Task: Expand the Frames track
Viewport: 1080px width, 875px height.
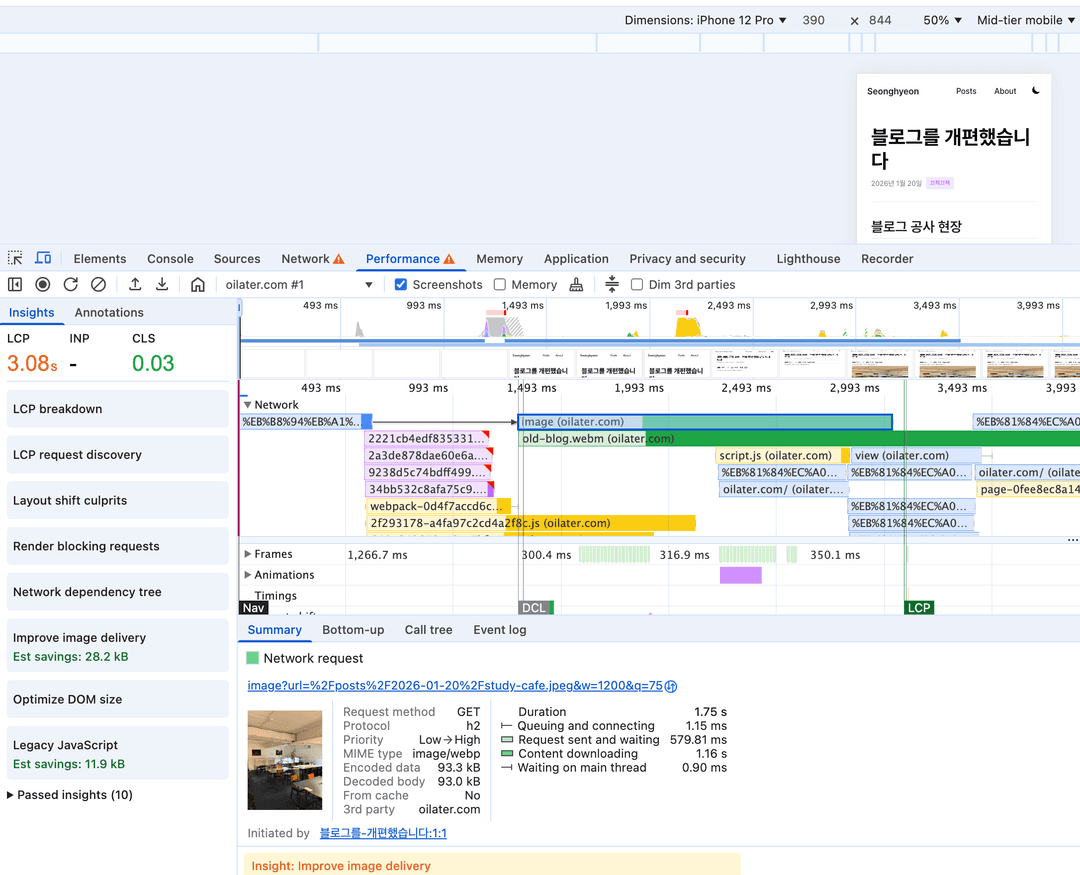Action: tap(248, 554)
